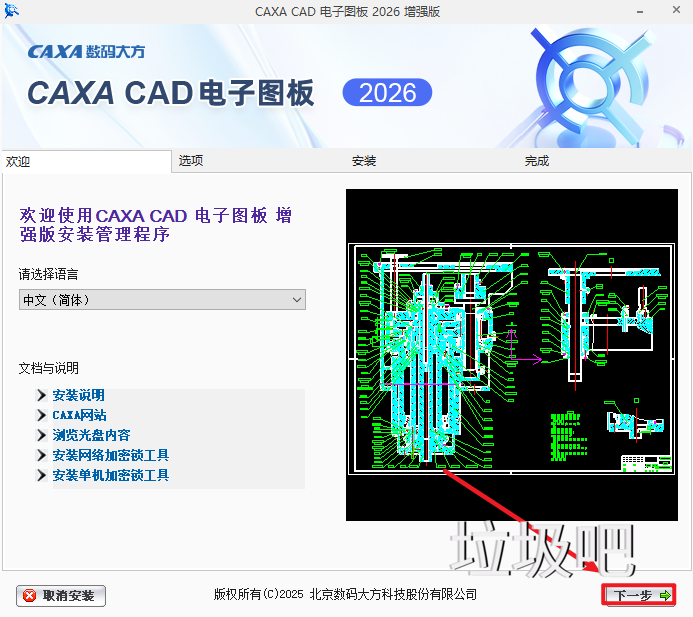Click the CAD drawing preview image

pyautogui.click(x=511, y=355)
